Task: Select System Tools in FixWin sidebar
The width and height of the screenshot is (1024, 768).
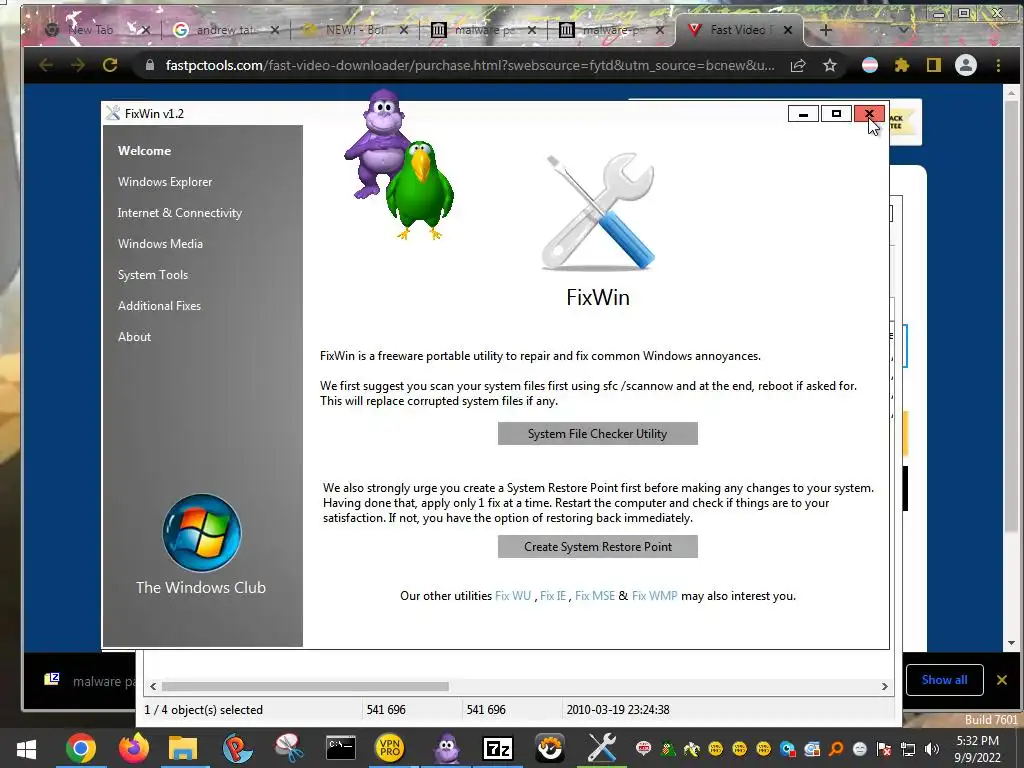Action: (153, 275)
